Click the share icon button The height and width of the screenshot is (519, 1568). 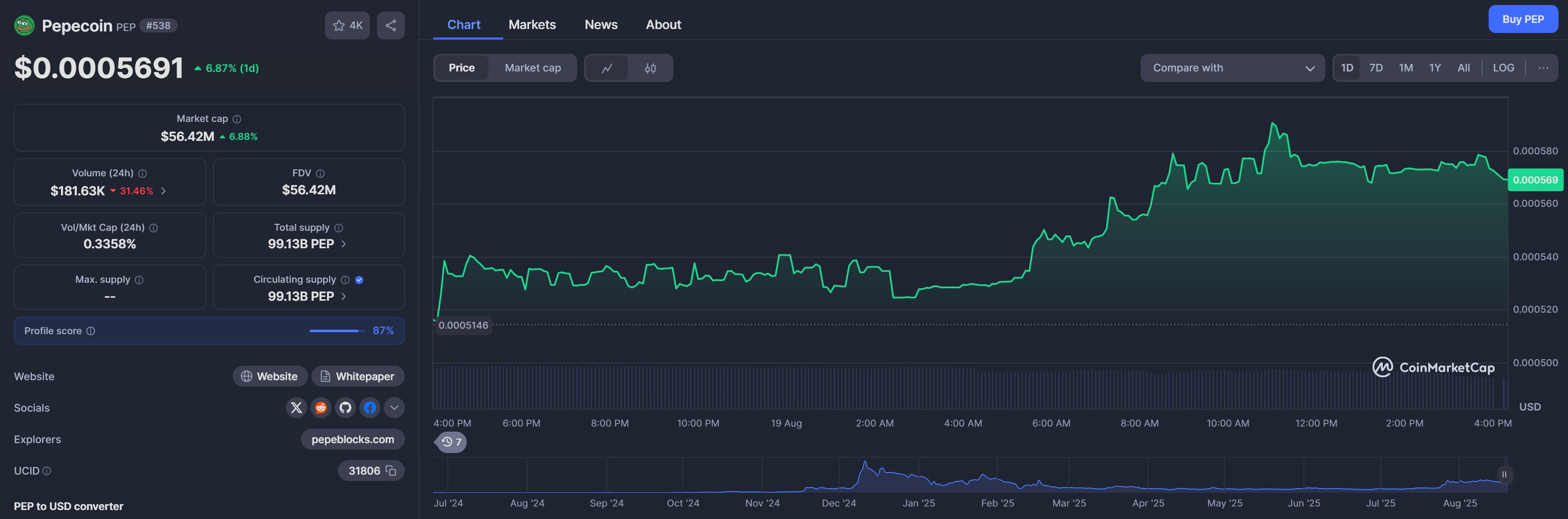[x=391, y=25]
